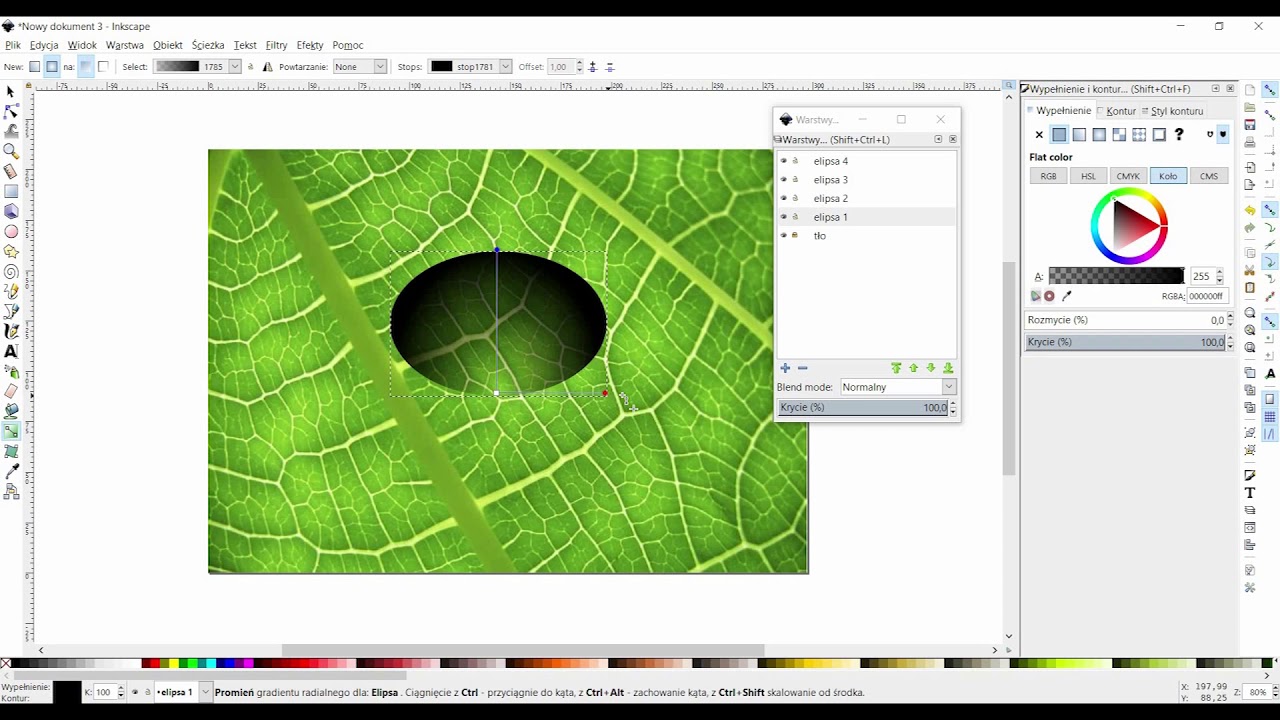Select the Calligraphy tool
1280x720 pixels.
pyautogui.click(x=11, y=331)
